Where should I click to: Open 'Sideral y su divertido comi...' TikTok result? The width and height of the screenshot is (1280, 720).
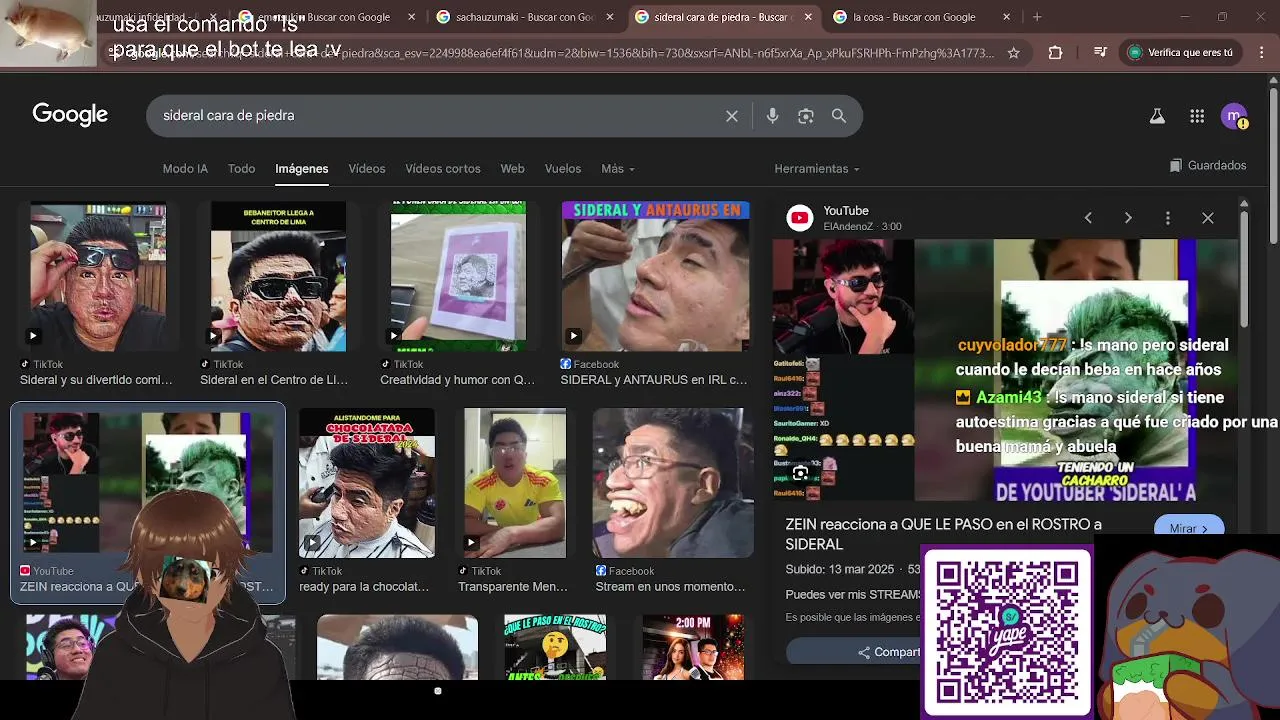(96, 380)
